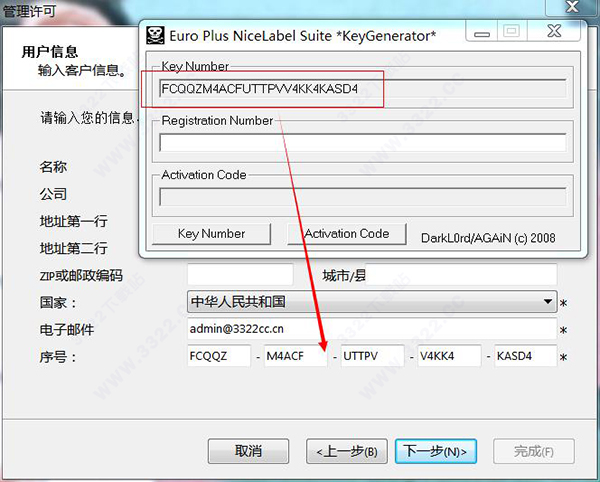The height and width of the screenshot is (482, 600).
Task: Click the DarkL0rd/AGAiN (c) 2008 credit text
Action: (488, 238)
